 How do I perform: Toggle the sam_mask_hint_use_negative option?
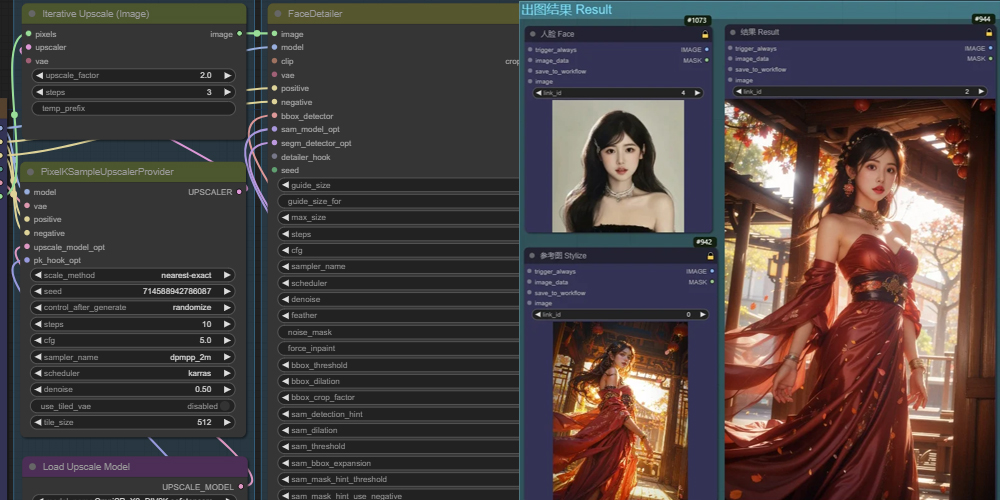399,496
